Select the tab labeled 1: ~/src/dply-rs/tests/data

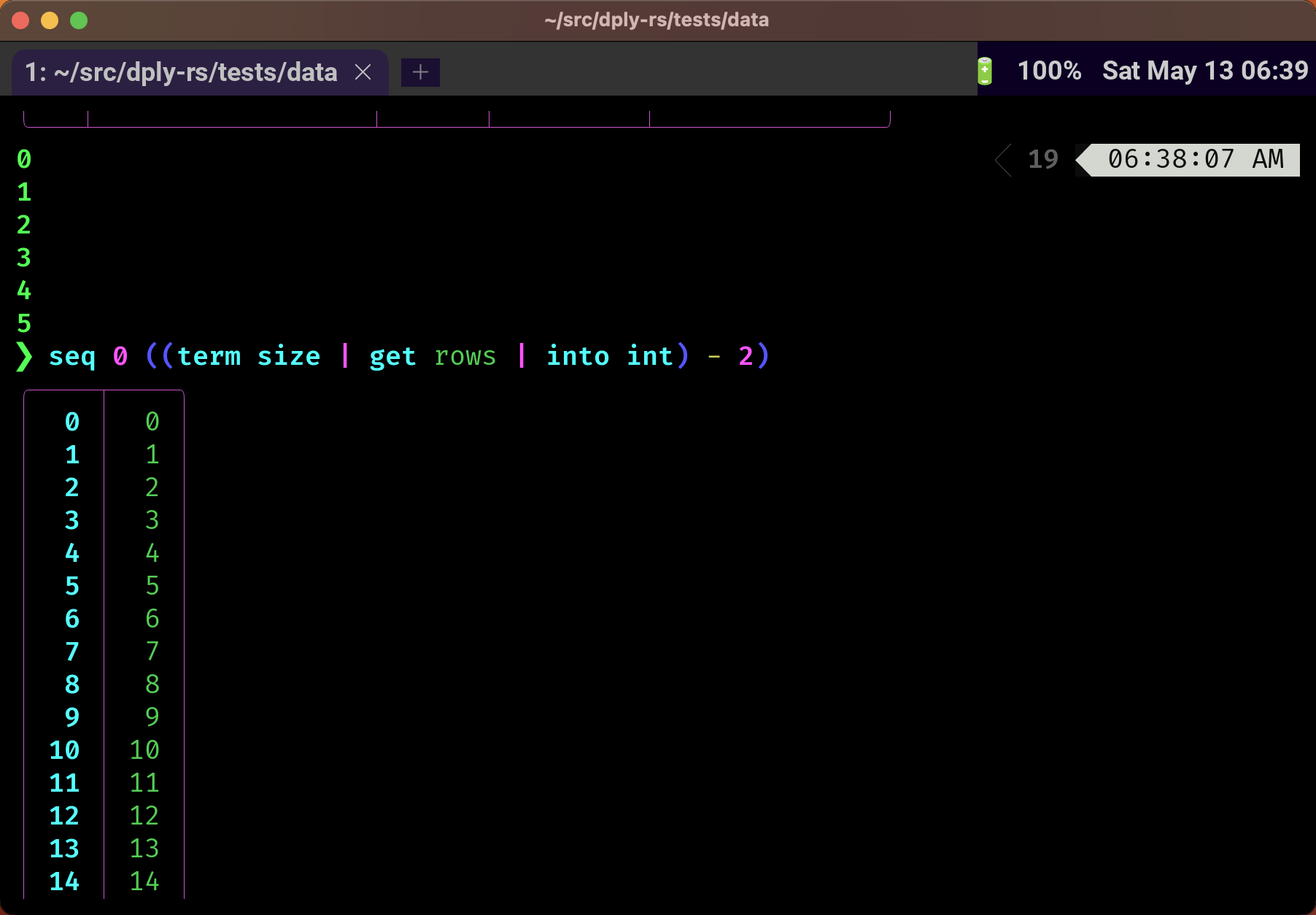[182, 72]
